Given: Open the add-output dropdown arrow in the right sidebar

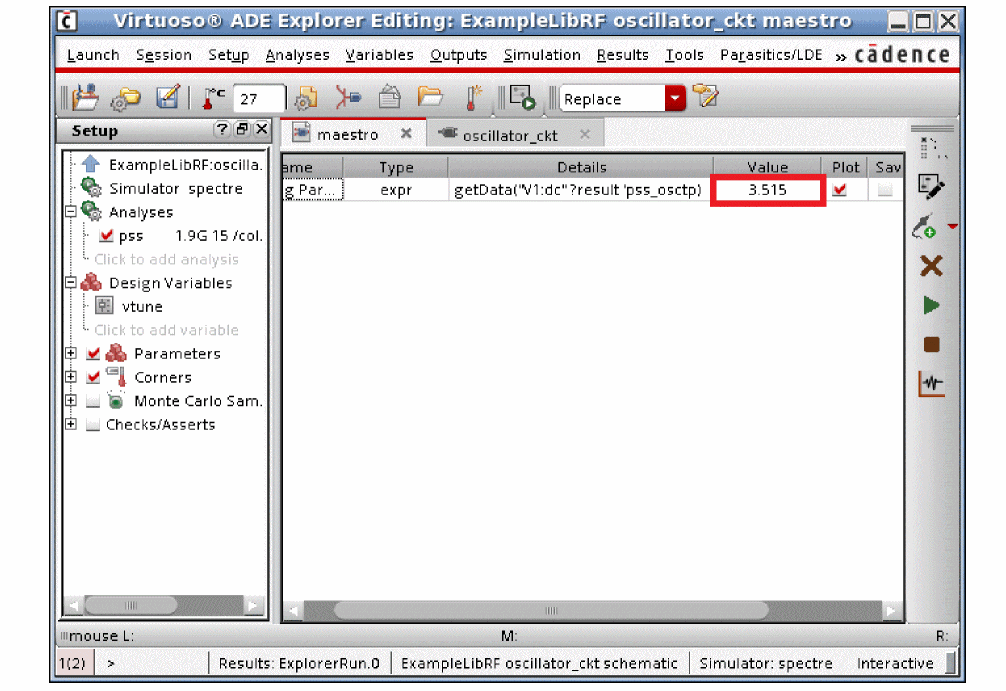Looking at the screenshot, I should click(952, 226).
